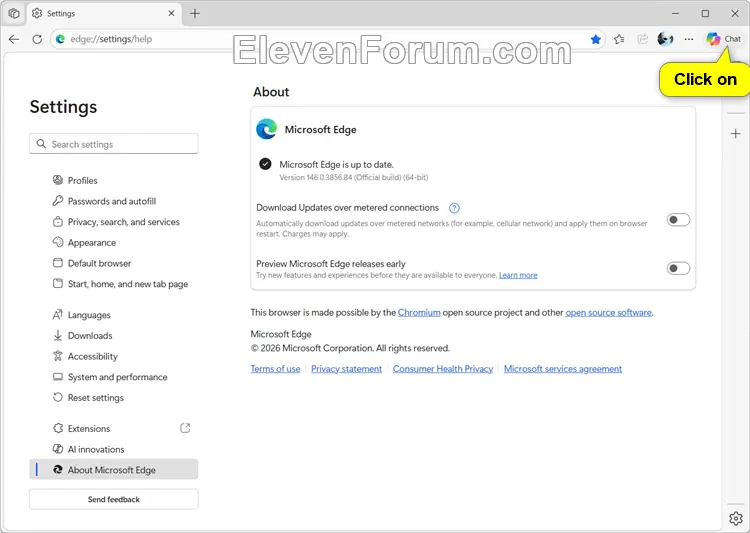This screenshot has width=750, height=533.
Task: Click the Microsoft Edge logo
Action: click(266, 129)
